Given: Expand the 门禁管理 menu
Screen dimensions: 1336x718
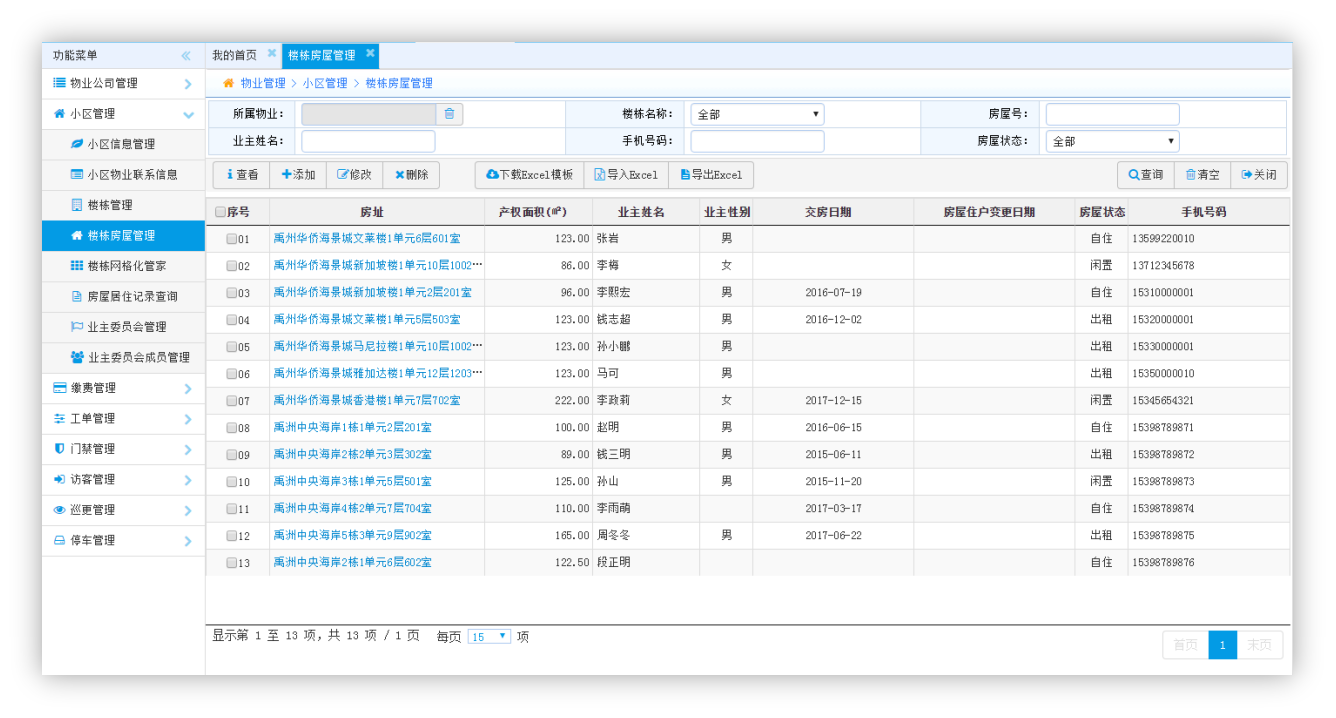Looking at the screenshot, I should coord(123,449).
